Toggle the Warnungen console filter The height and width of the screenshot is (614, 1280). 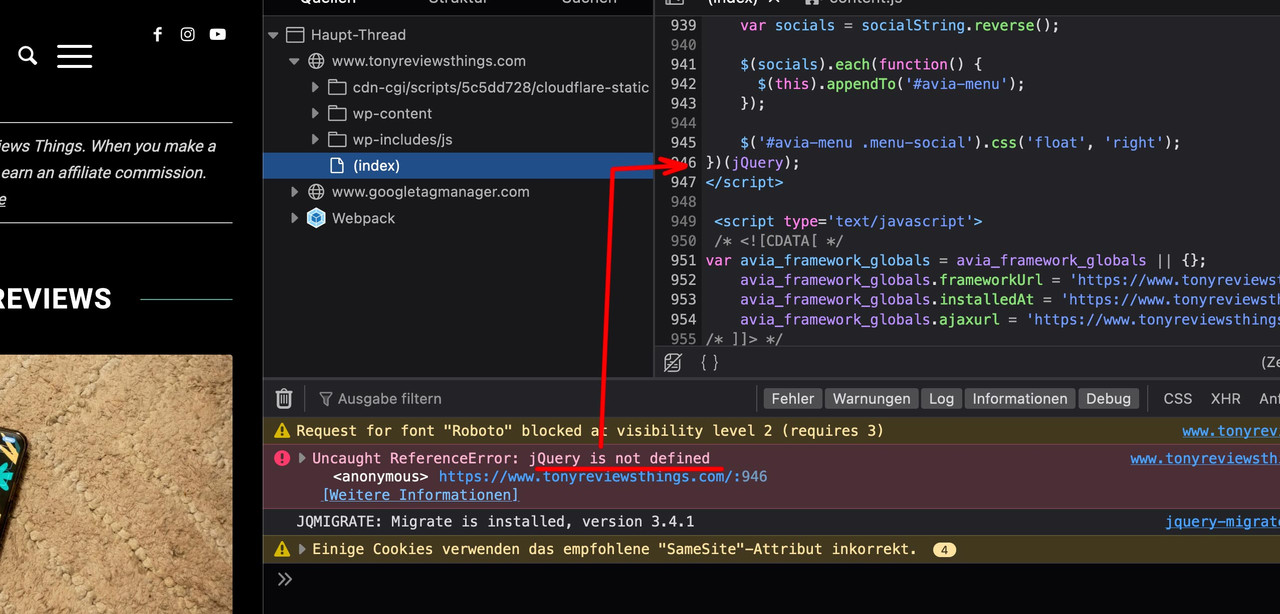(872, 398)
